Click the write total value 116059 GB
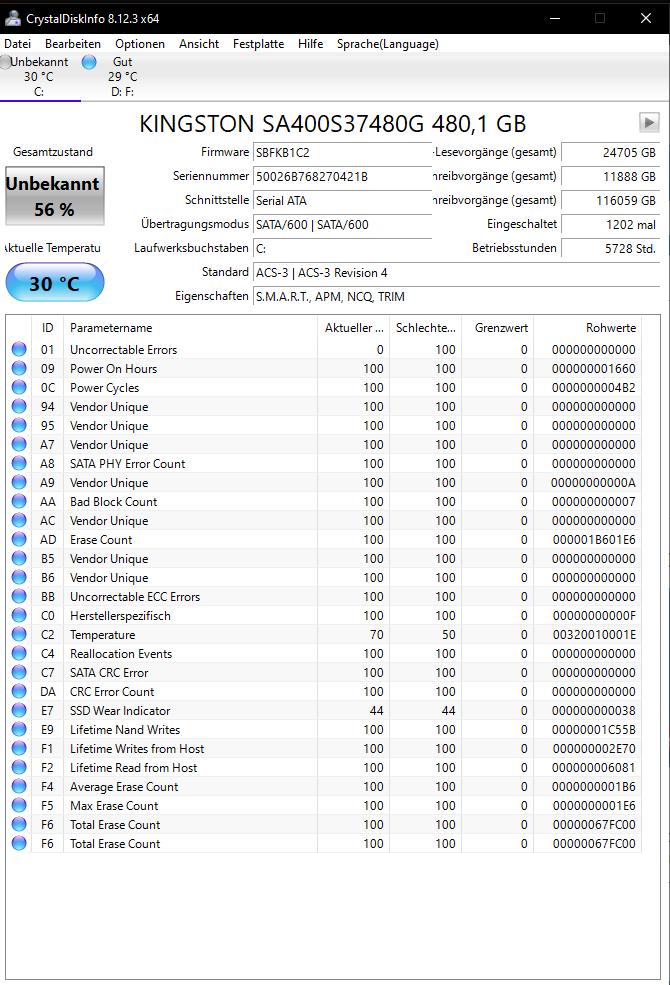 pyautogui.click(x=610, y=200)
